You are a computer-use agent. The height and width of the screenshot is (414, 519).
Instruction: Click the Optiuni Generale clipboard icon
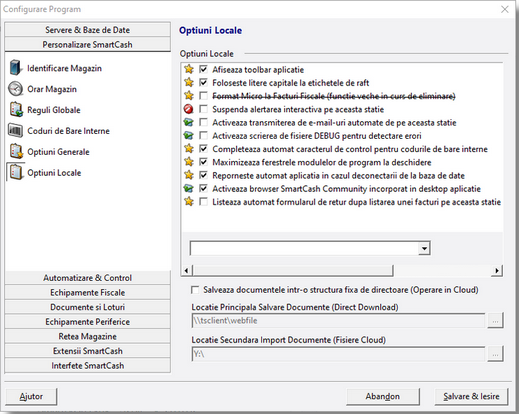(16, 151)
